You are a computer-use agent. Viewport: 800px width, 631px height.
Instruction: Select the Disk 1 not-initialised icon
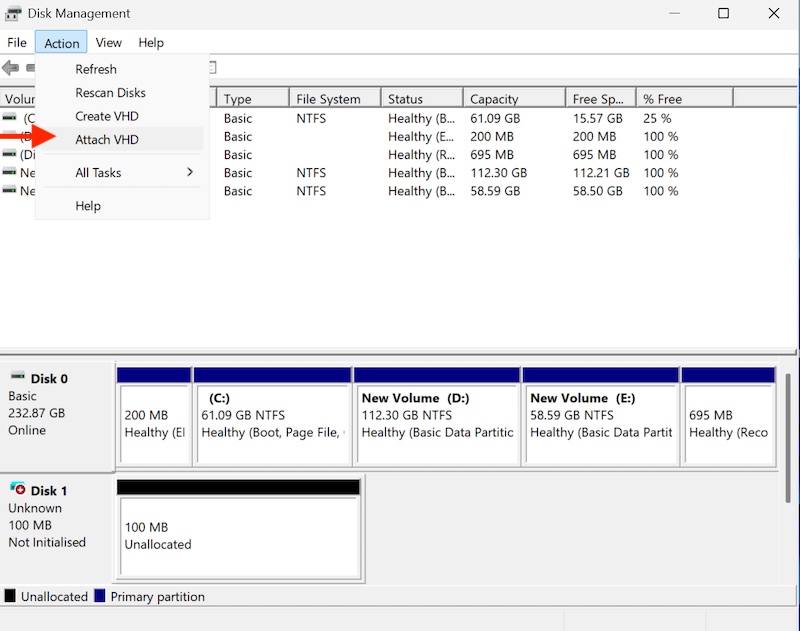pyautogui.click(x=18, y=489)
